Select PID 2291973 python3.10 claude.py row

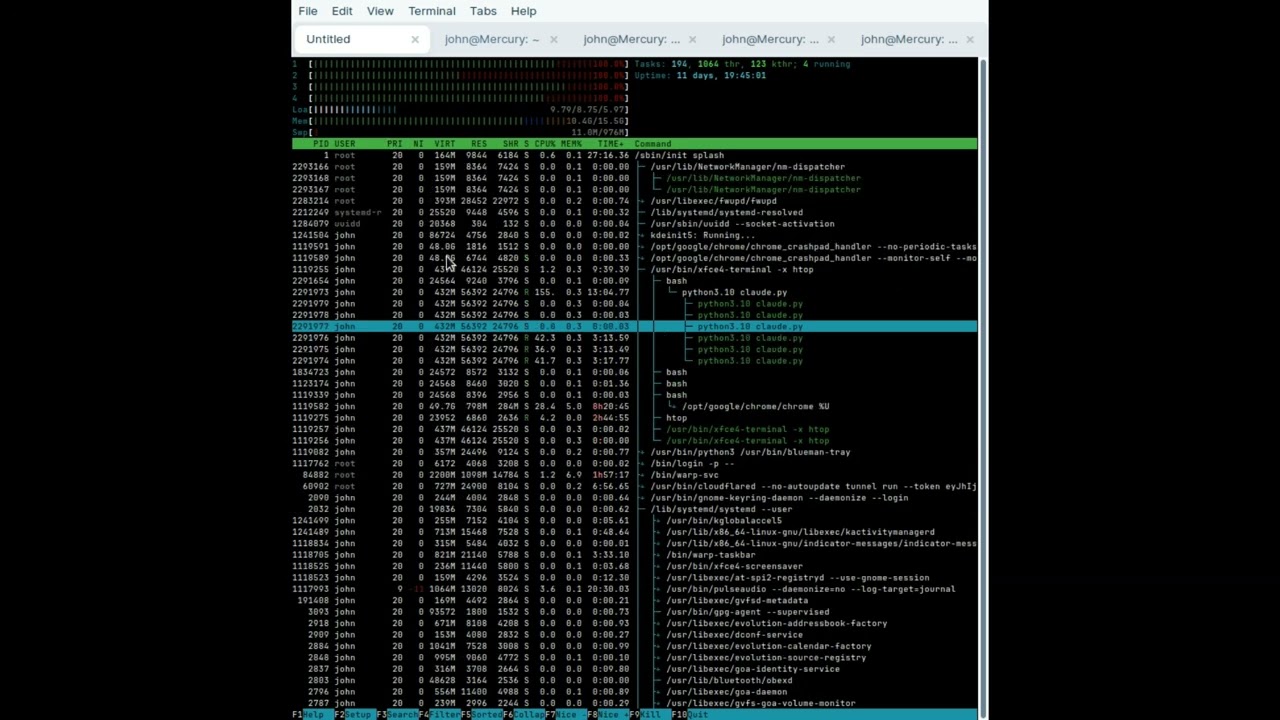pyautogui.click(x=634, y=292)
